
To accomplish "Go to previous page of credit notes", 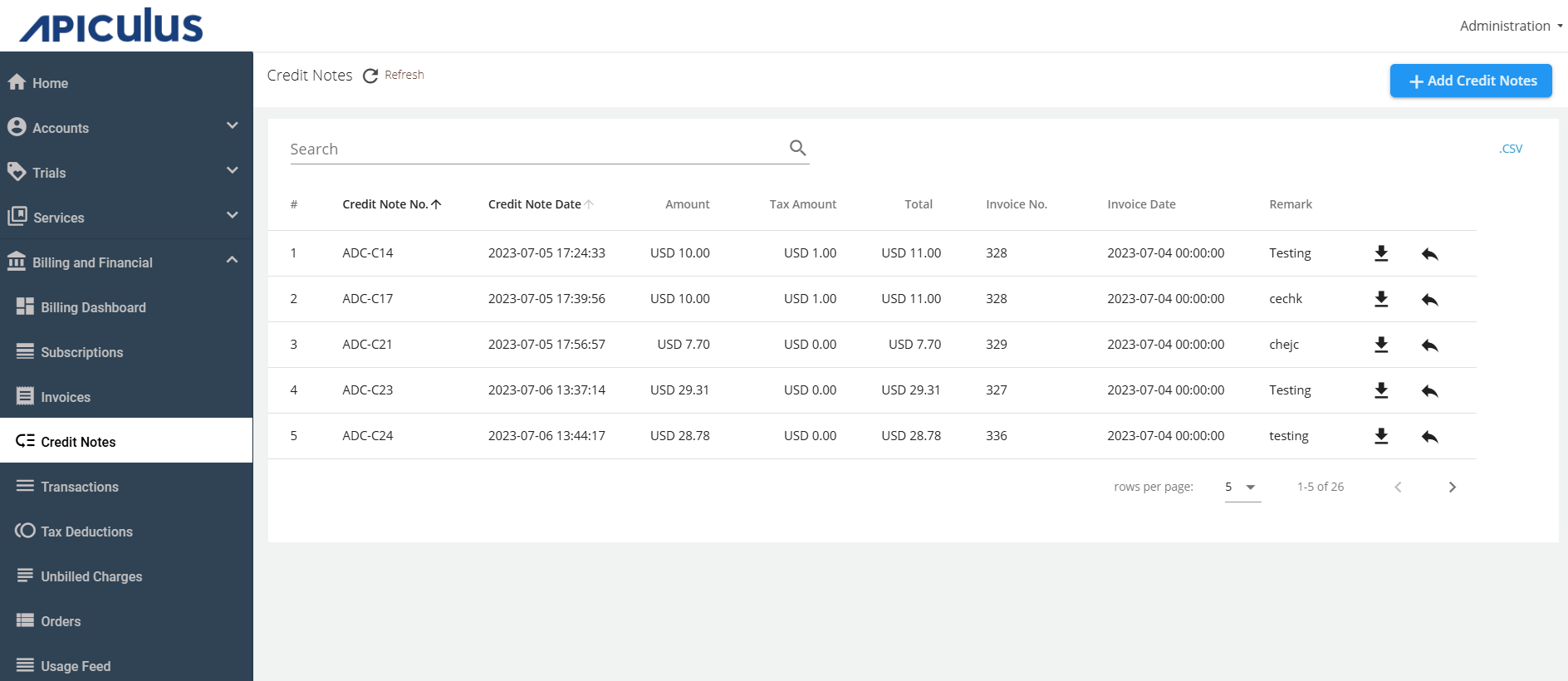I will pos(1398,487).
